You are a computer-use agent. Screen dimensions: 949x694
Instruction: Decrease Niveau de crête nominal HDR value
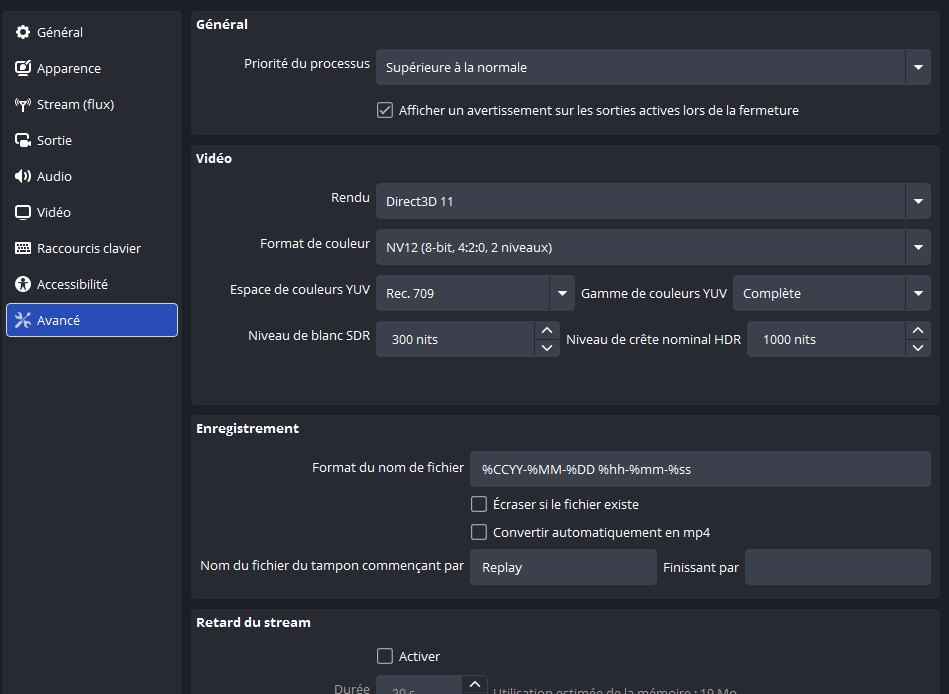[918, 349]
